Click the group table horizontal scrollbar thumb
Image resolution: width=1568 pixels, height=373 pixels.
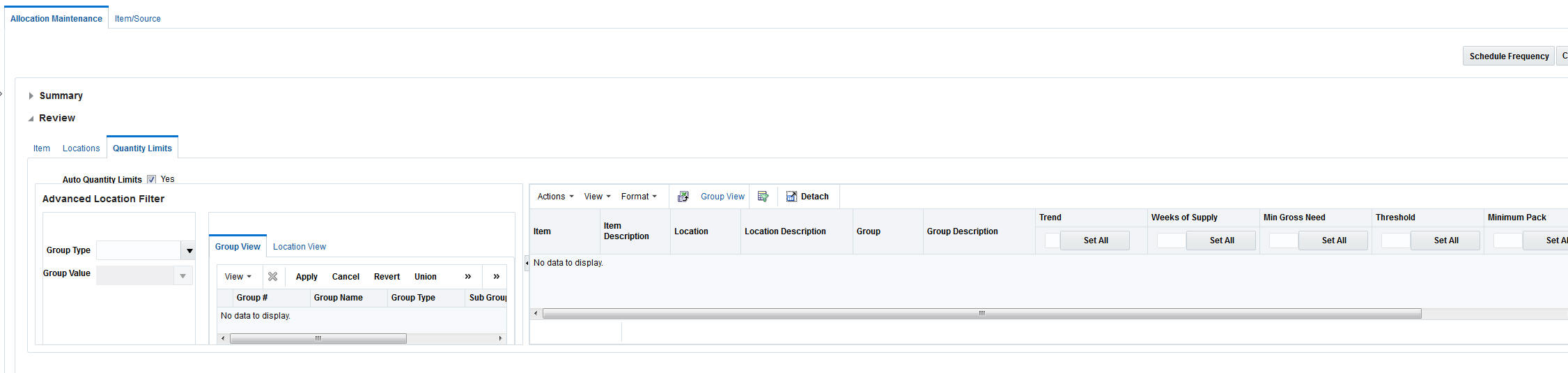(x=318, y=339)
